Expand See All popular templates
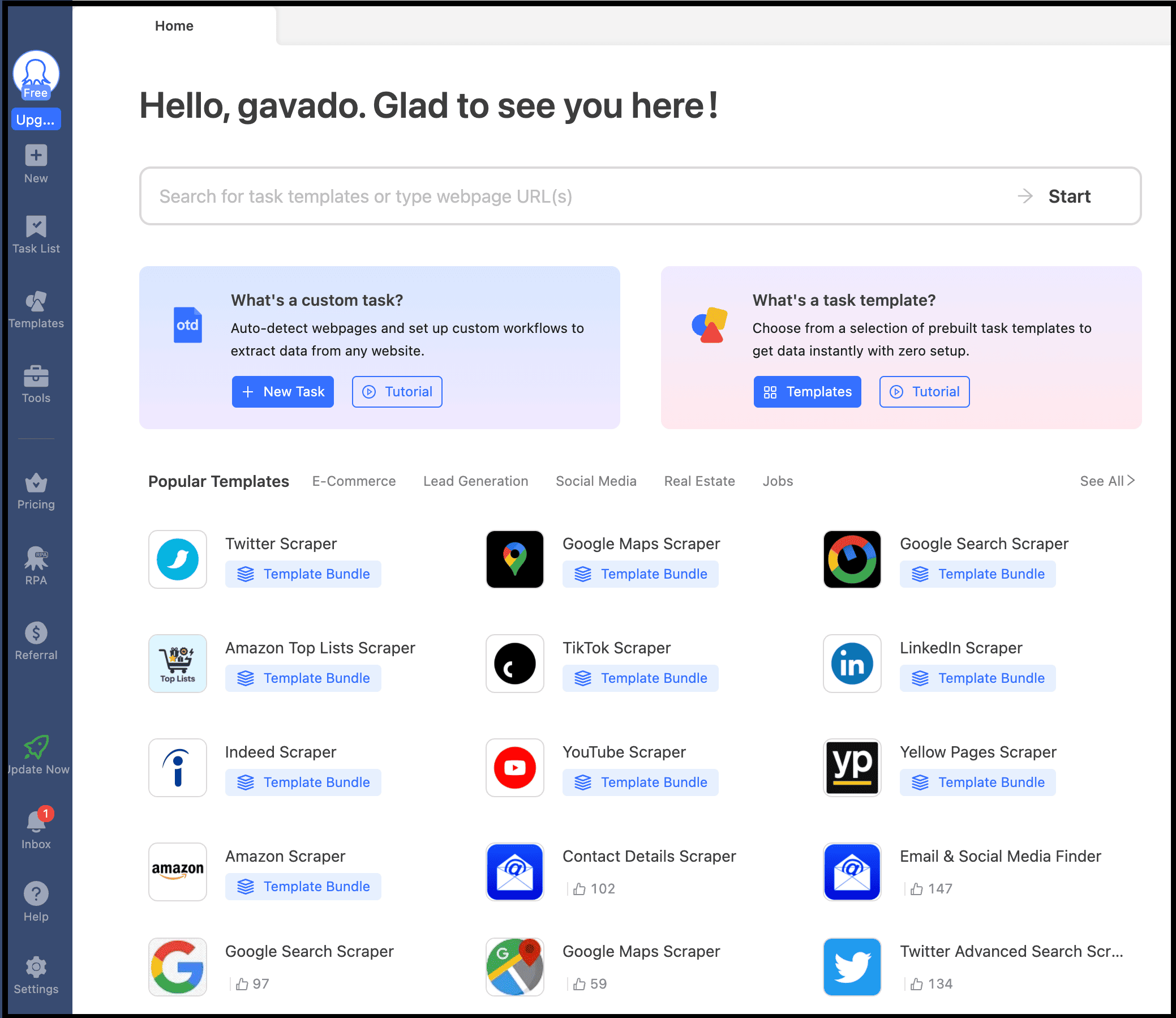 [1106, 481]
